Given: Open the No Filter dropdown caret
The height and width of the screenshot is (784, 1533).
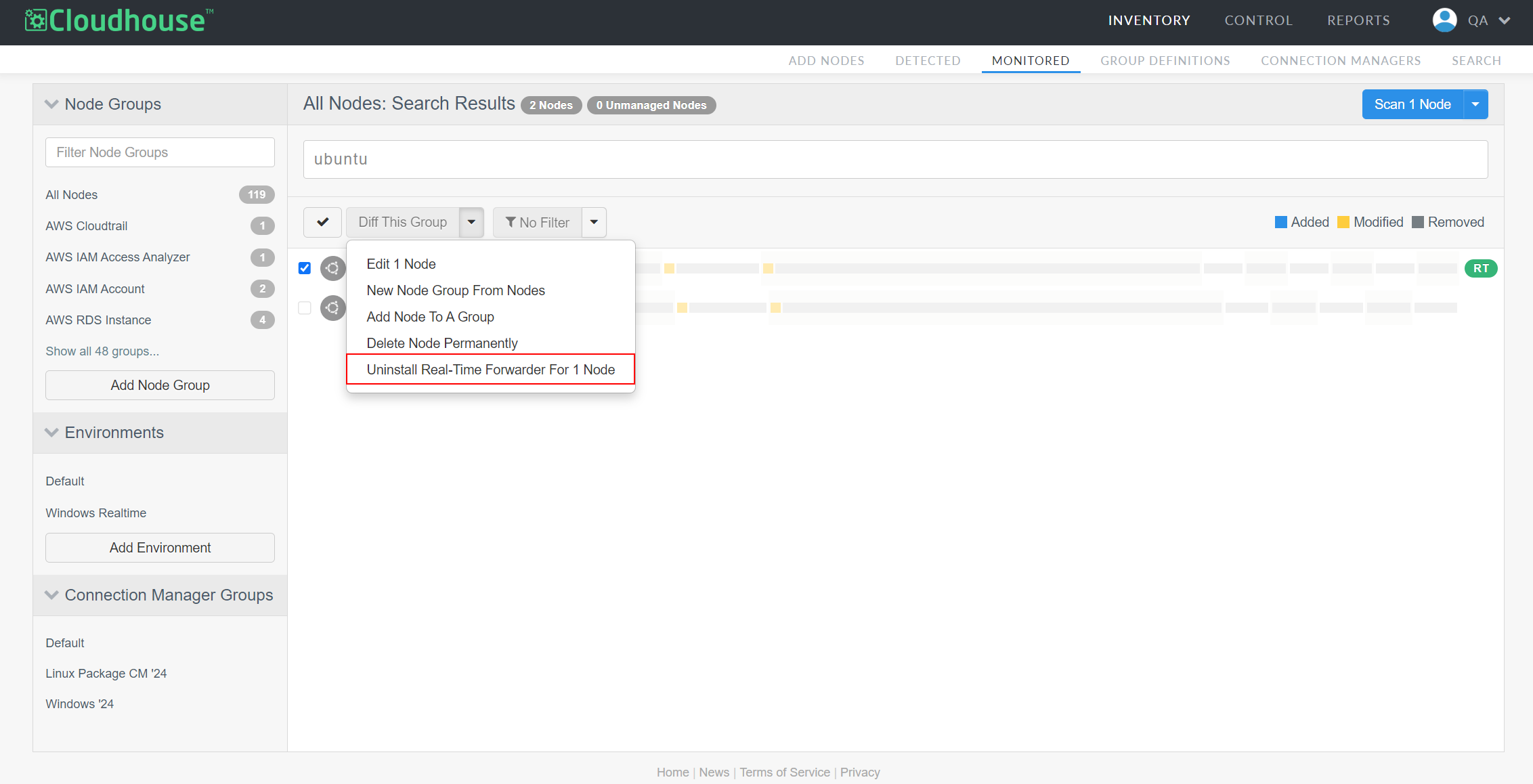Looking at the screenshot, I should point(594,222).
